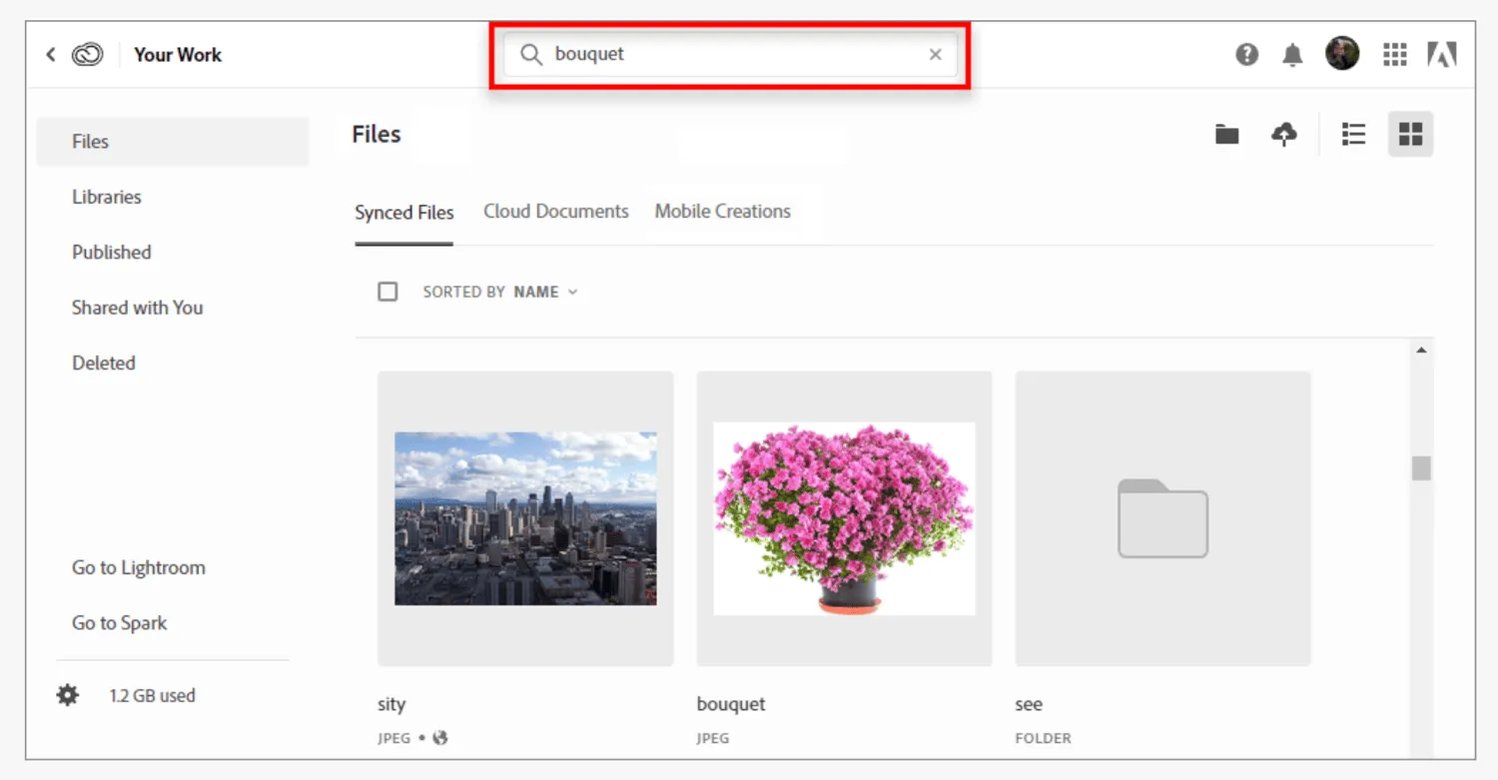This screenshot has height=780, width=1498.
Task: Click the cloud upload icon
Action: point(1284,134)
